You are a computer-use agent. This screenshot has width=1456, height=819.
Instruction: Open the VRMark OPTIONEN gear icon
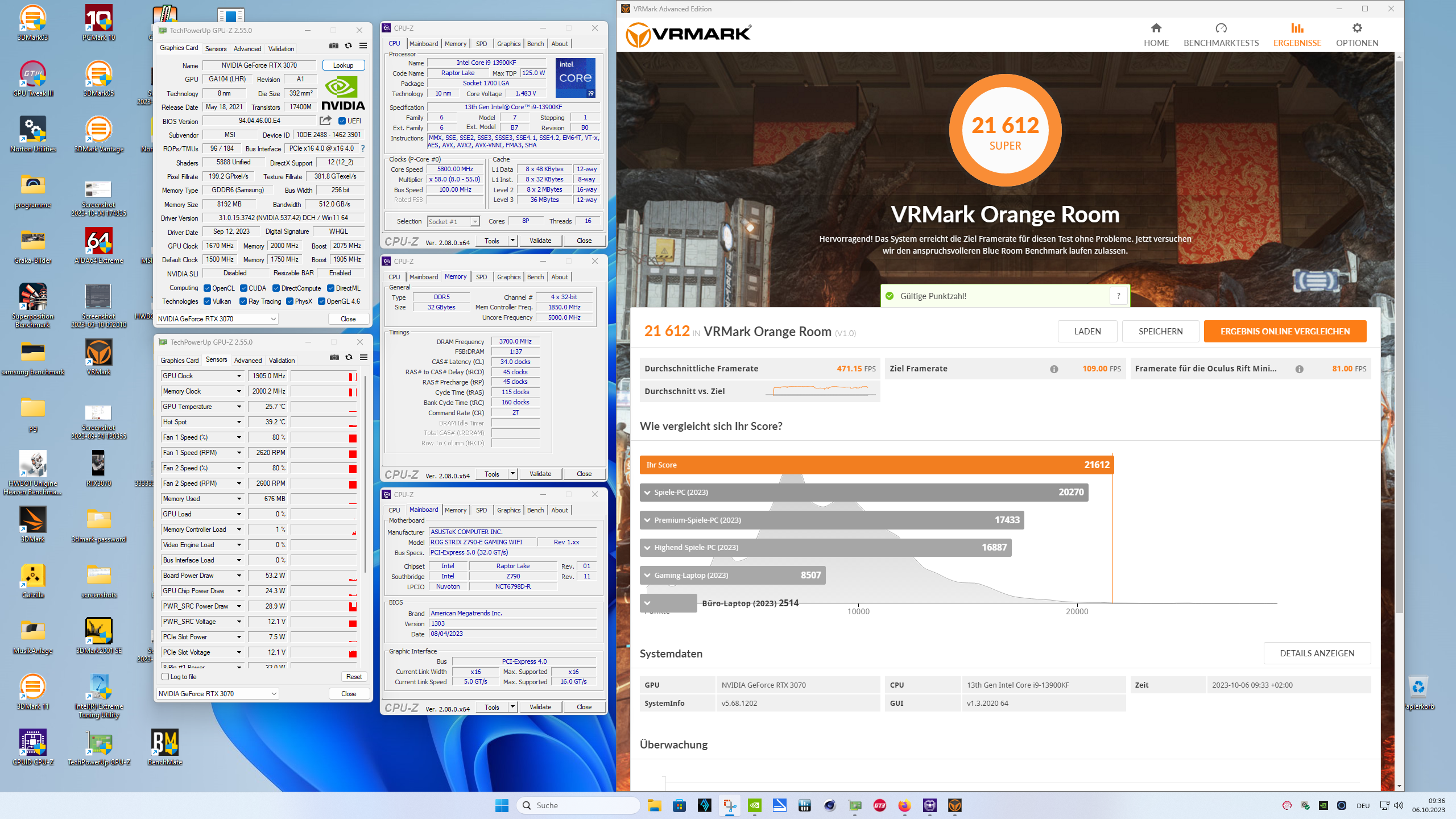click(1357, 28)
